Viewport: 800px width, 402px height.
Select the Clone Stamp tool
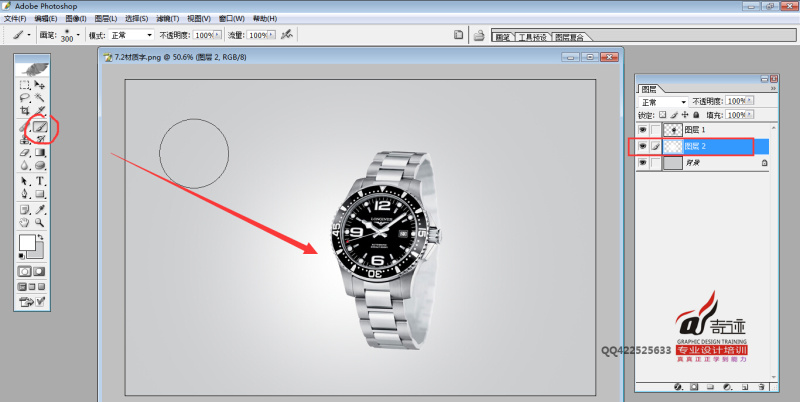coord(24,139)
